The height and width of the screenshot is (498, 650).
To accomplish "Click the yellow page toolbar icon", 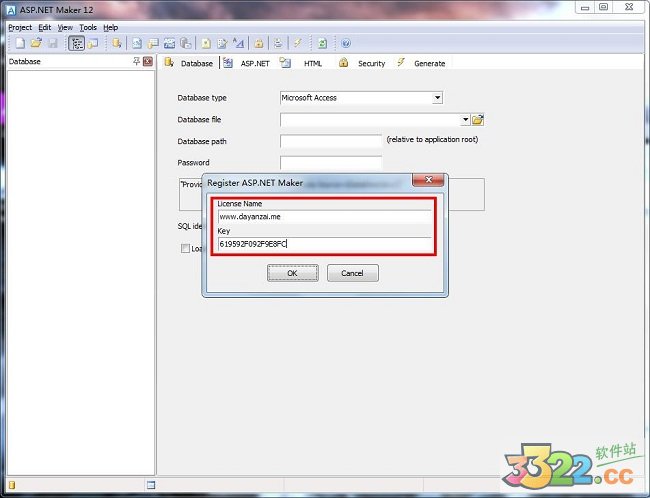I will coord(206,43).
